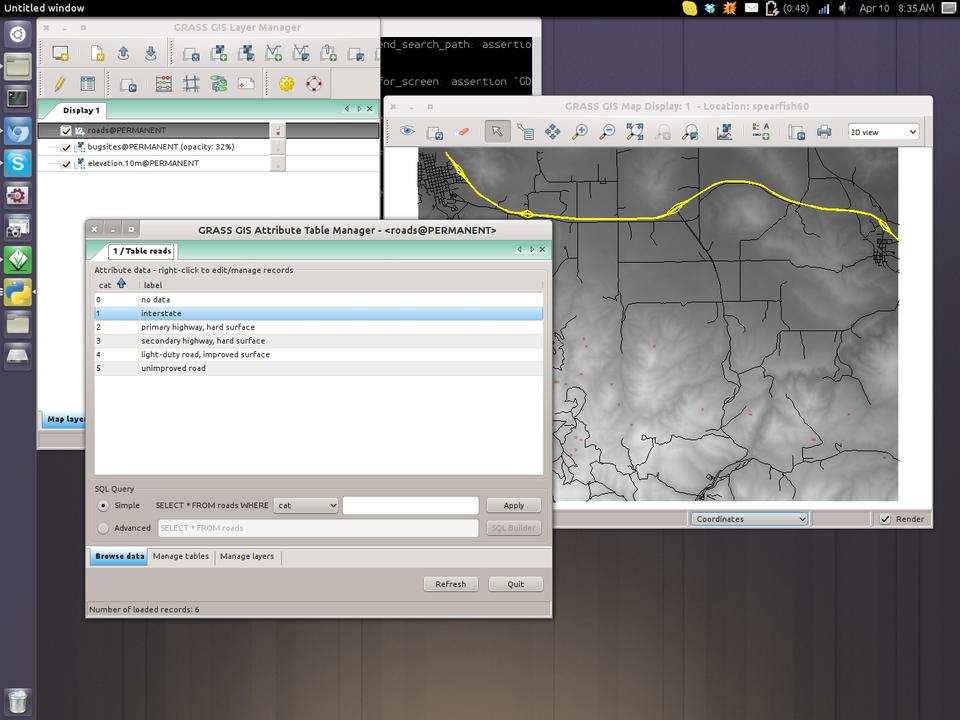
Task: Open the attribute table icon in Layer Manager
Action: click(88, 84)
